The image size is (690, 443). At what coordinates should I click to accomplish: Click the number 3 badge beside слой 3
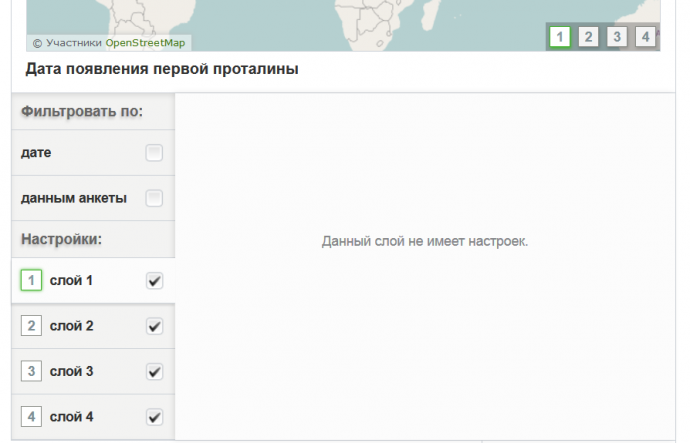(31, 371)
